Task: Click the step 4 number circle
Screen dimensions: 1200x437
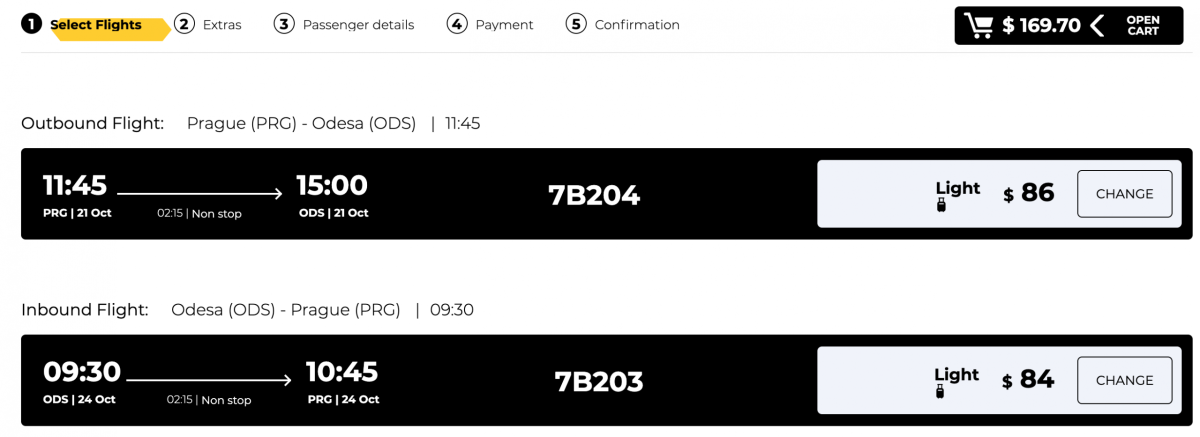Action: click(457, 24)
